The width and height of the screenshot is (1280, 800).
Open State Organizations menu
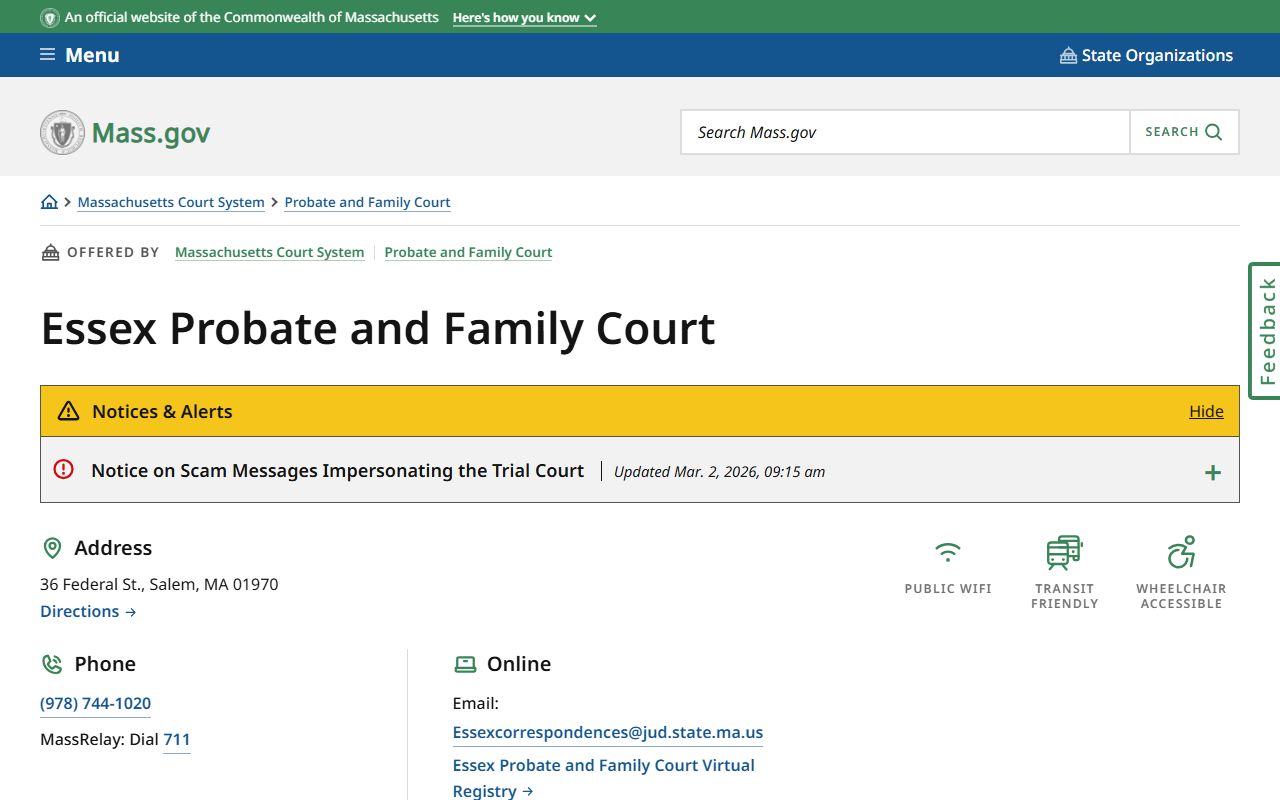pos(1146,55)
